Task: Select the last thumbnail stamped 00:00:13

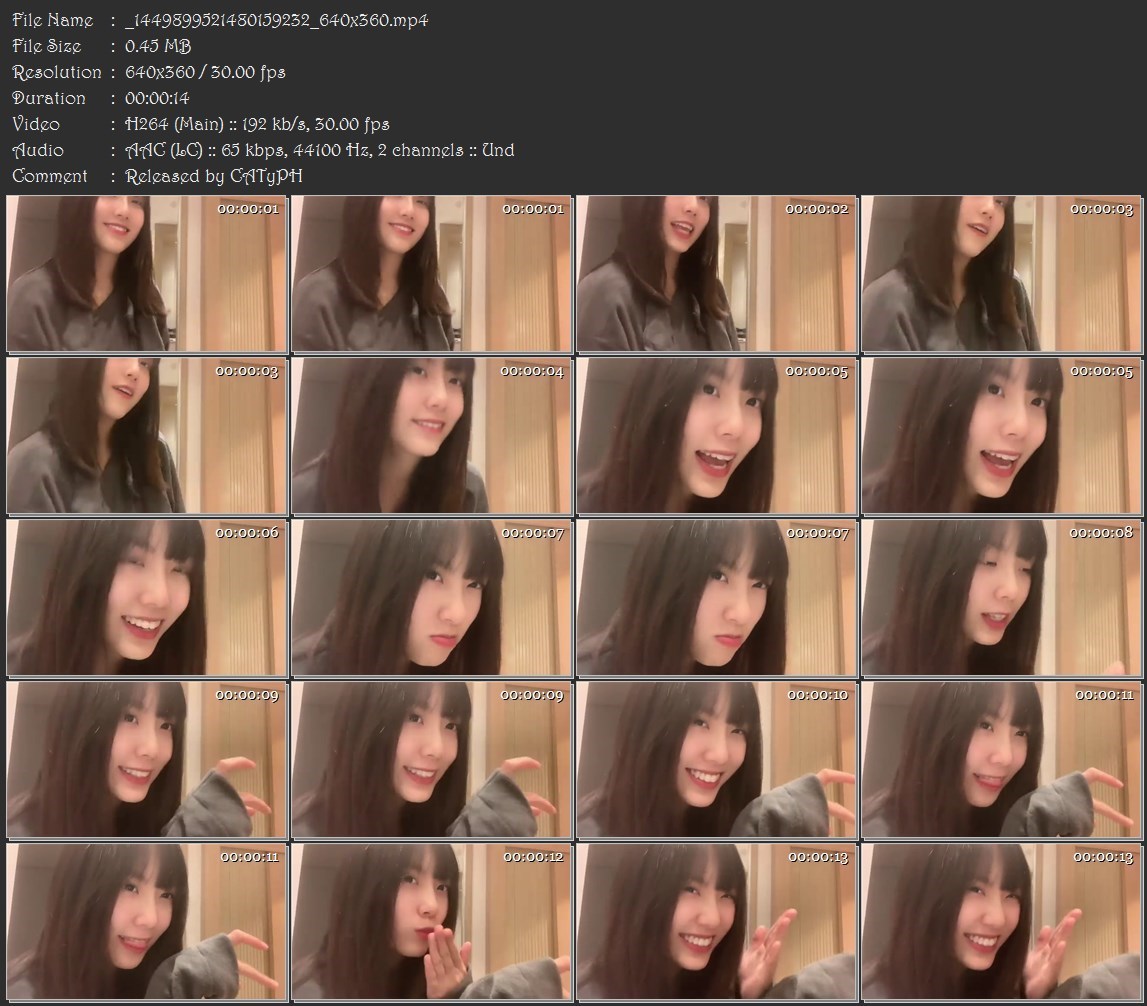Action: [x=1001, y=921]
